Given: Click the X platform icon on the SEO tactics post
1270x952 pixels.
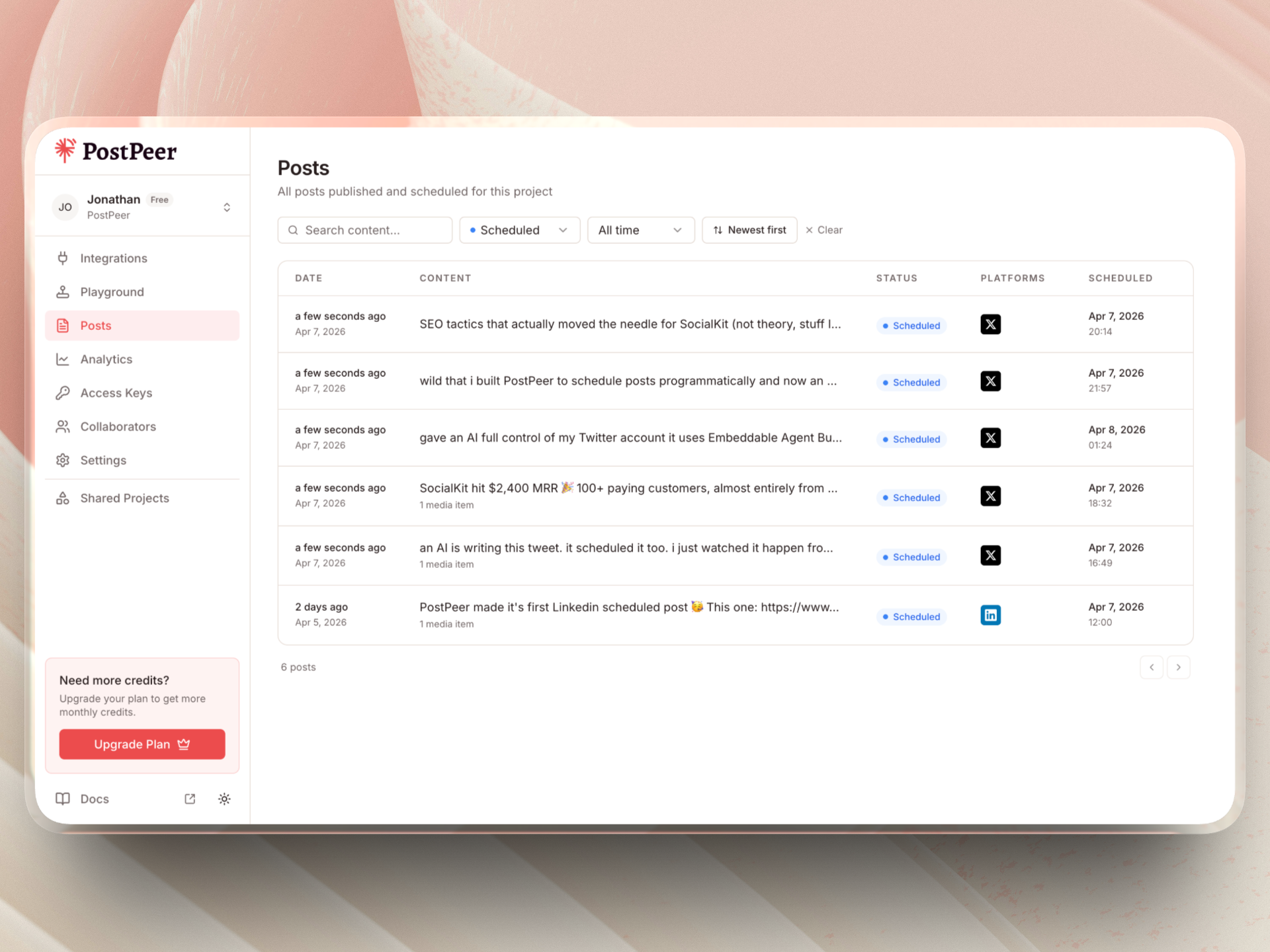Looking at the screenshot, I should tap(990, 324).
